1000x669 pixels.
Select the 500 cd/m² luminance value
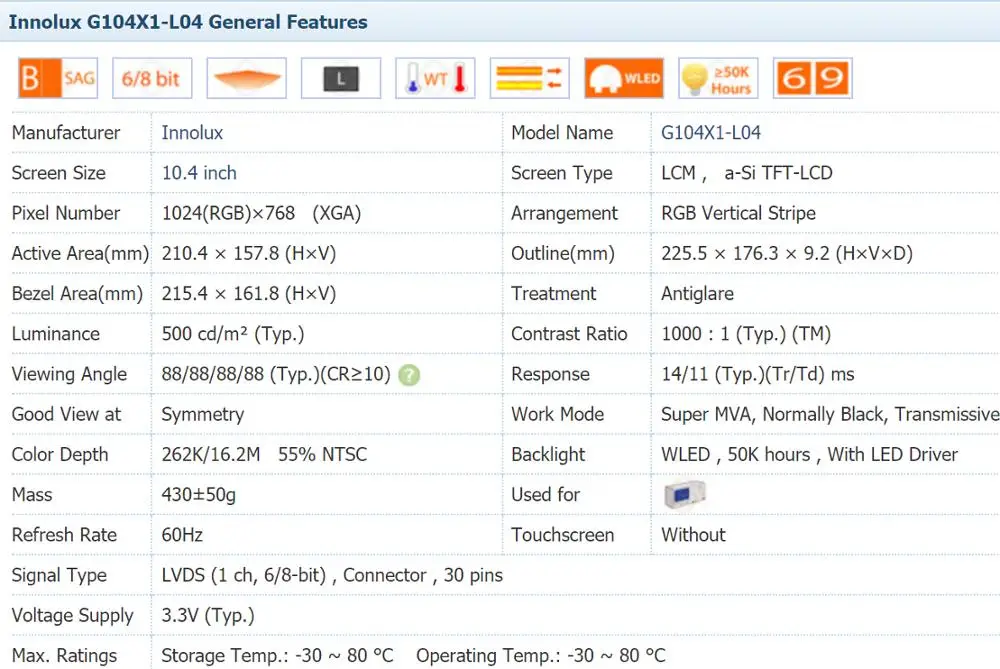coord(233,334)
